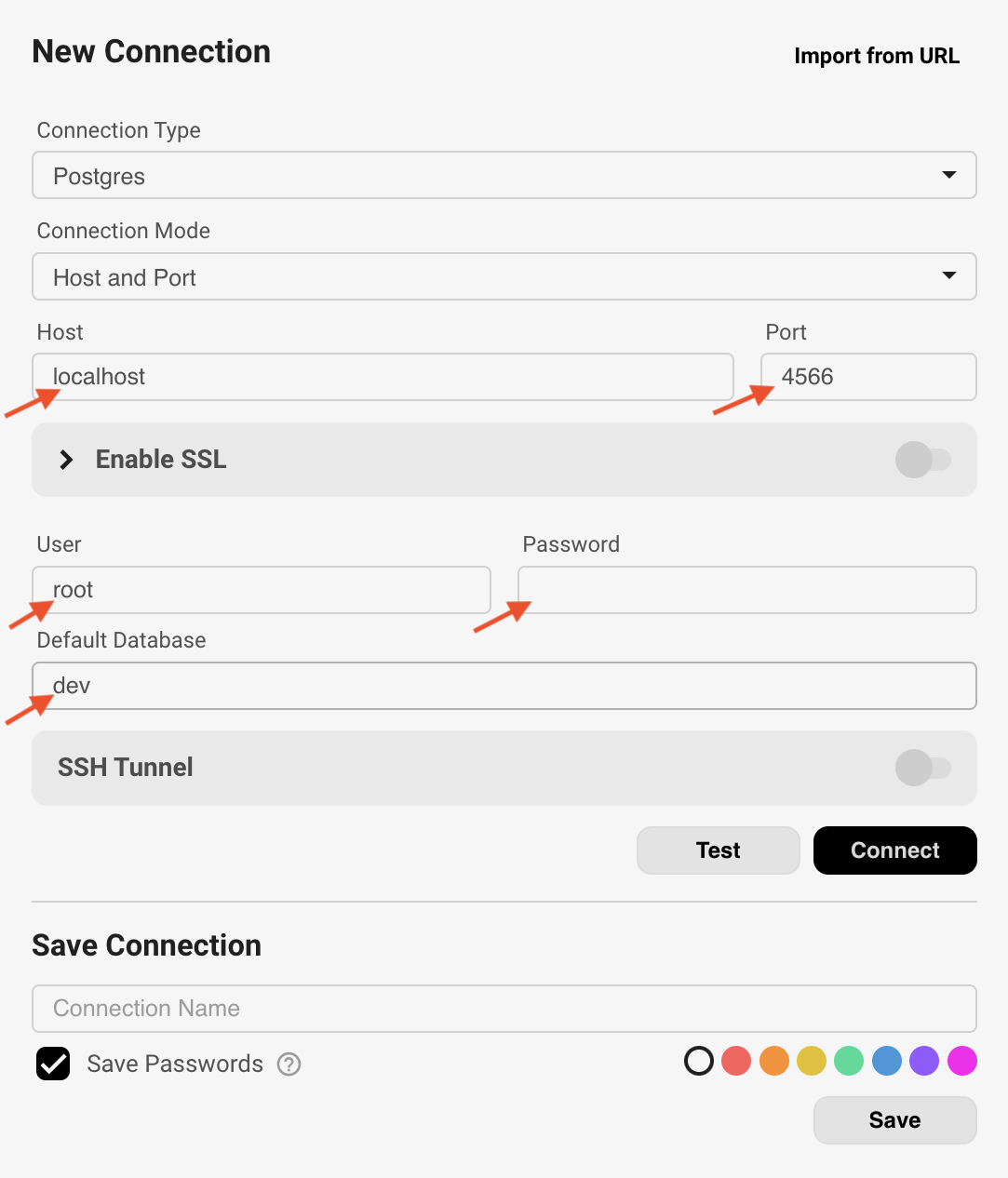Click Import from URL link
The width and height of the screenshot is (1008, 1178).
pyautogui.click(x=877, y=56)
